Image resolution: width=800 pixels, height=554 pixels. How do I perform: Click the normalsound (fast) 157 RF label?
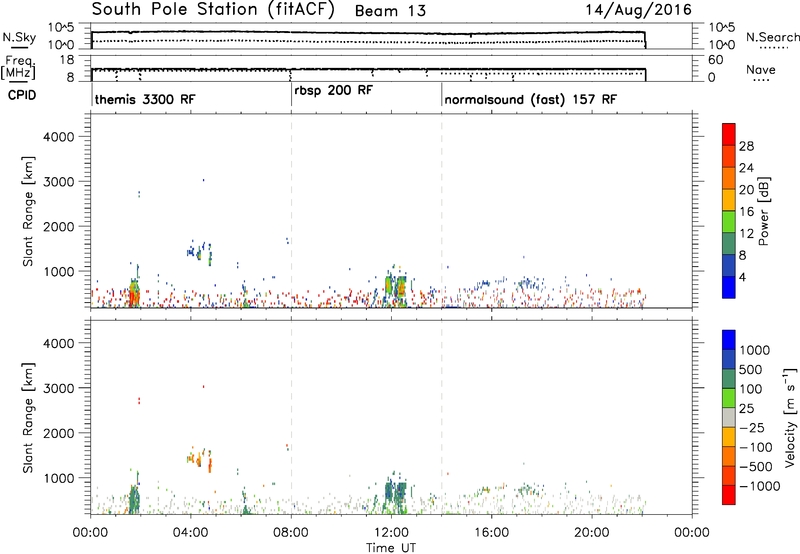(x=531, y=99)
